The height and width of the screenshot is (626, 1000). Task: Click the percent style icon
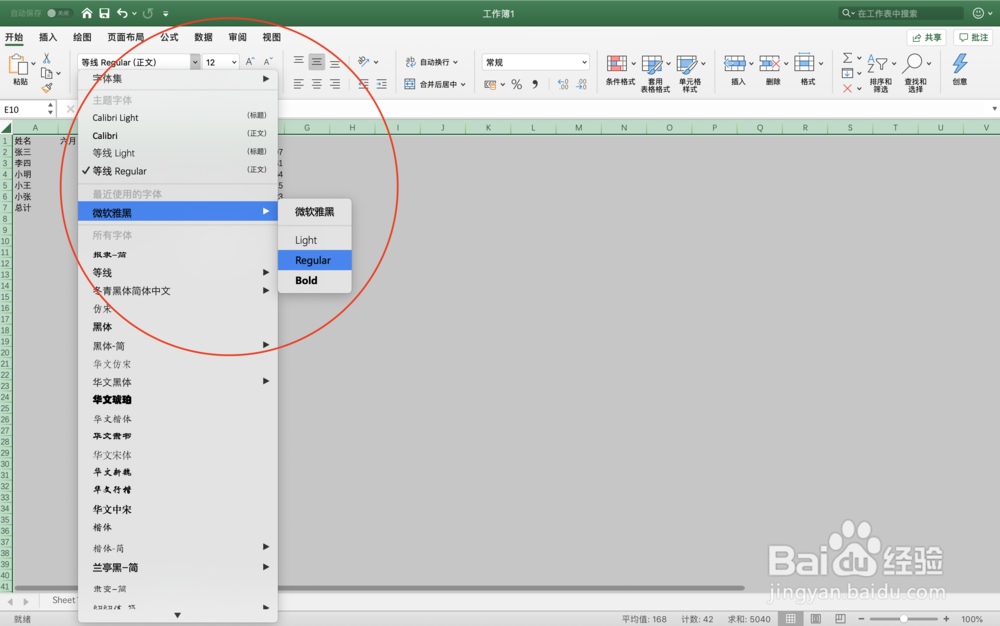pos(517,84)
